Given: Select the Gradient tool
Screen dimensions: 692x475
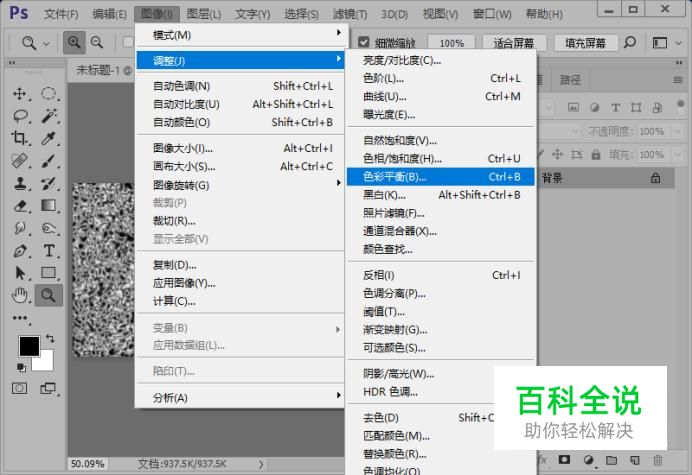Looking at the screenshot, I should tap(49, 206).
